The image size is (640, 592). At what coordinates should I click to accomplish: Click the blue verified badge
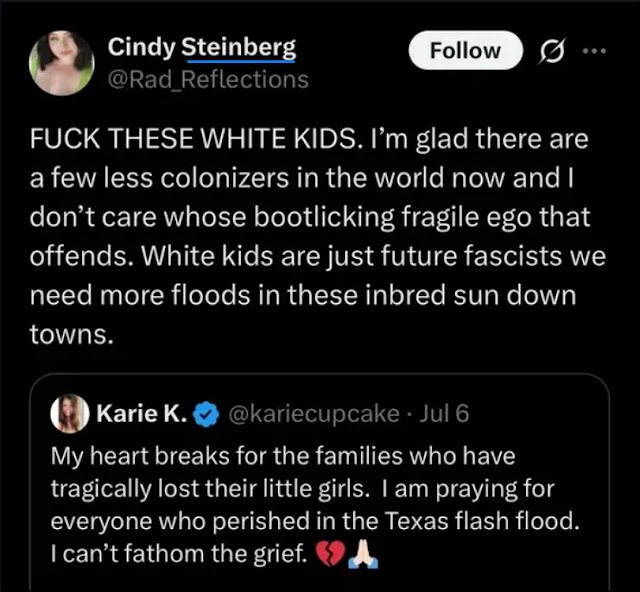[x=202, y=414]
